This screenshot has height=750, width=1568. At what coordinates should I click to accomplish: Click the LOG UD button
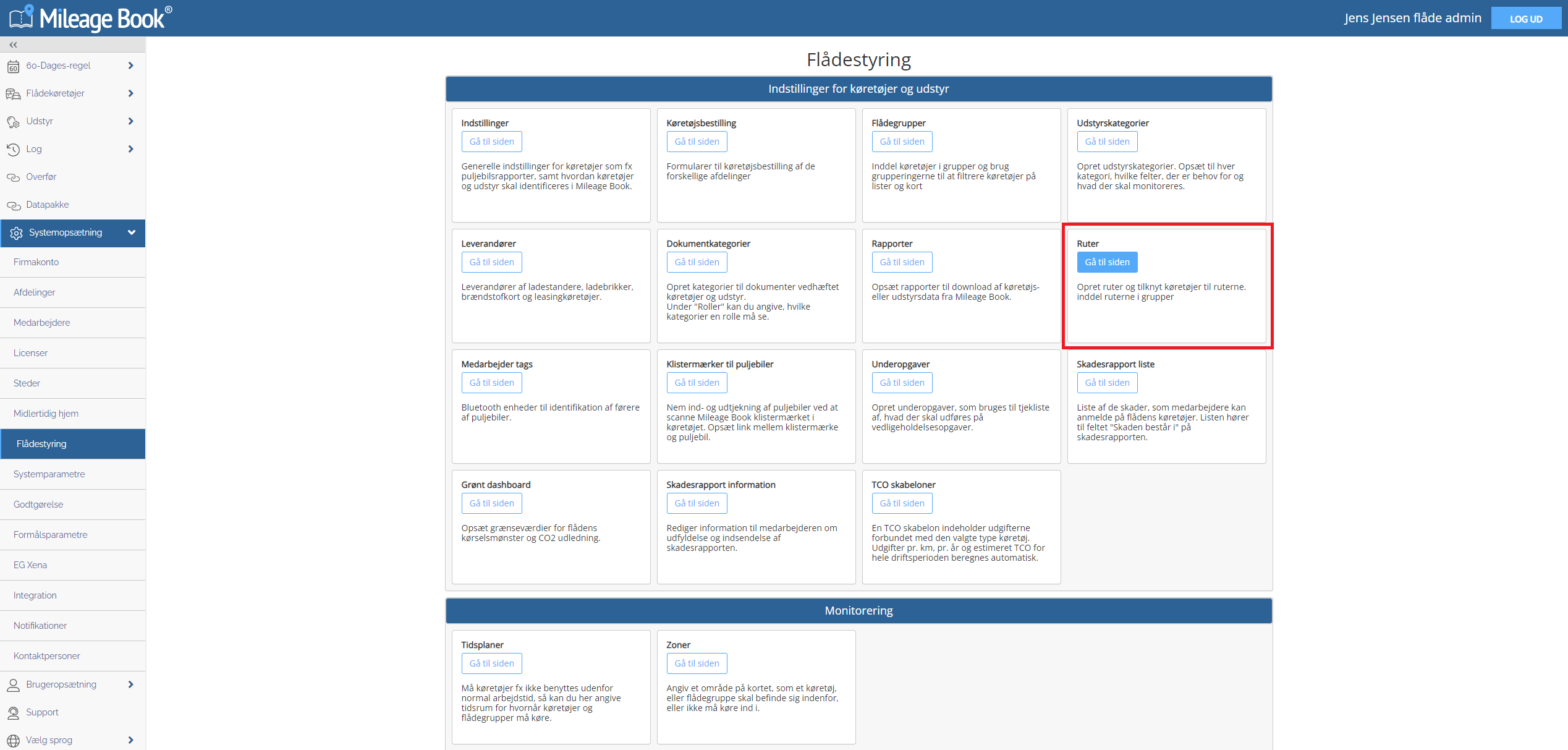[1525, 19]
